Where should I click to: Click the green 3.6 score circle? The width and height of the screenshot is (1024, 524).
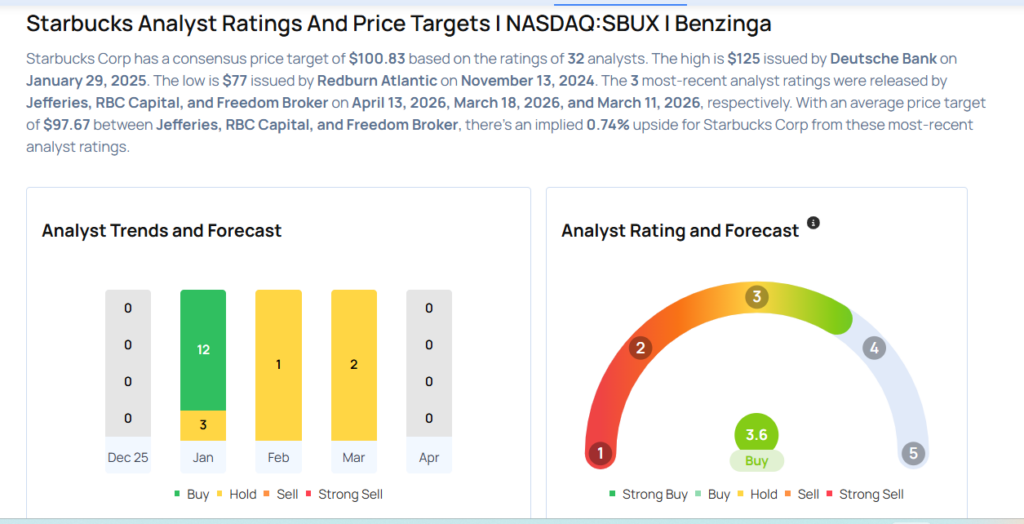(756, 435)
